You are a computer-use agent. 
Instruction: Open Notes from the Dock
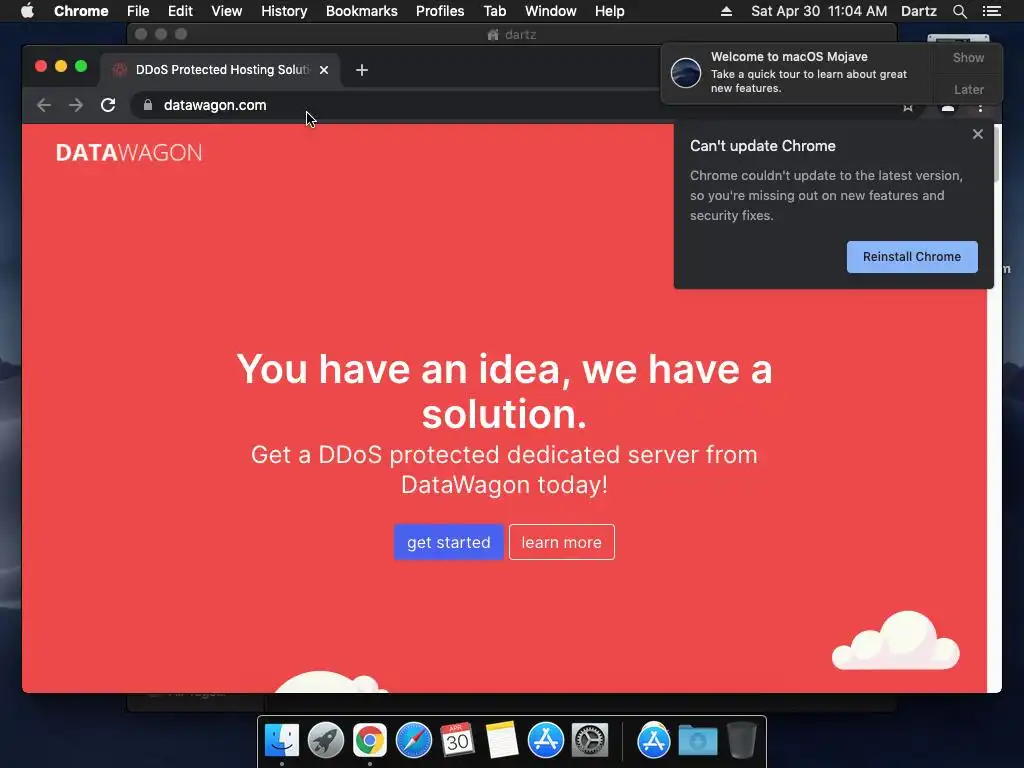coord(502,741)
